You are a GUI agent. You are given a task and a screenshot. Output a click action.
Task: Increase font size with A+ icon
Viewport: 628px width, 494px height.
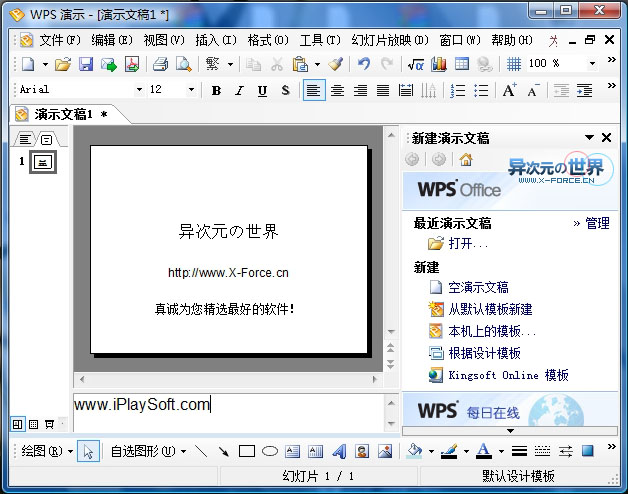tap(509, 91)
